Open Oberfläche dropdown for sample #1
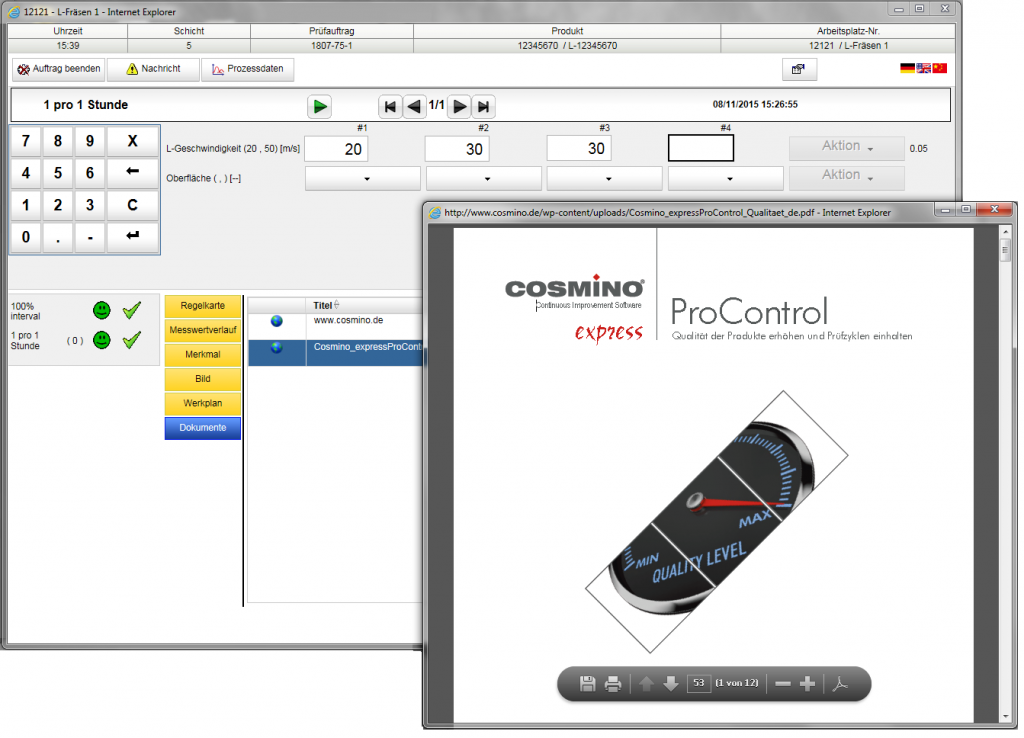Image resolution: width=1024 pixels, height=738 pixels. point(362,178)
